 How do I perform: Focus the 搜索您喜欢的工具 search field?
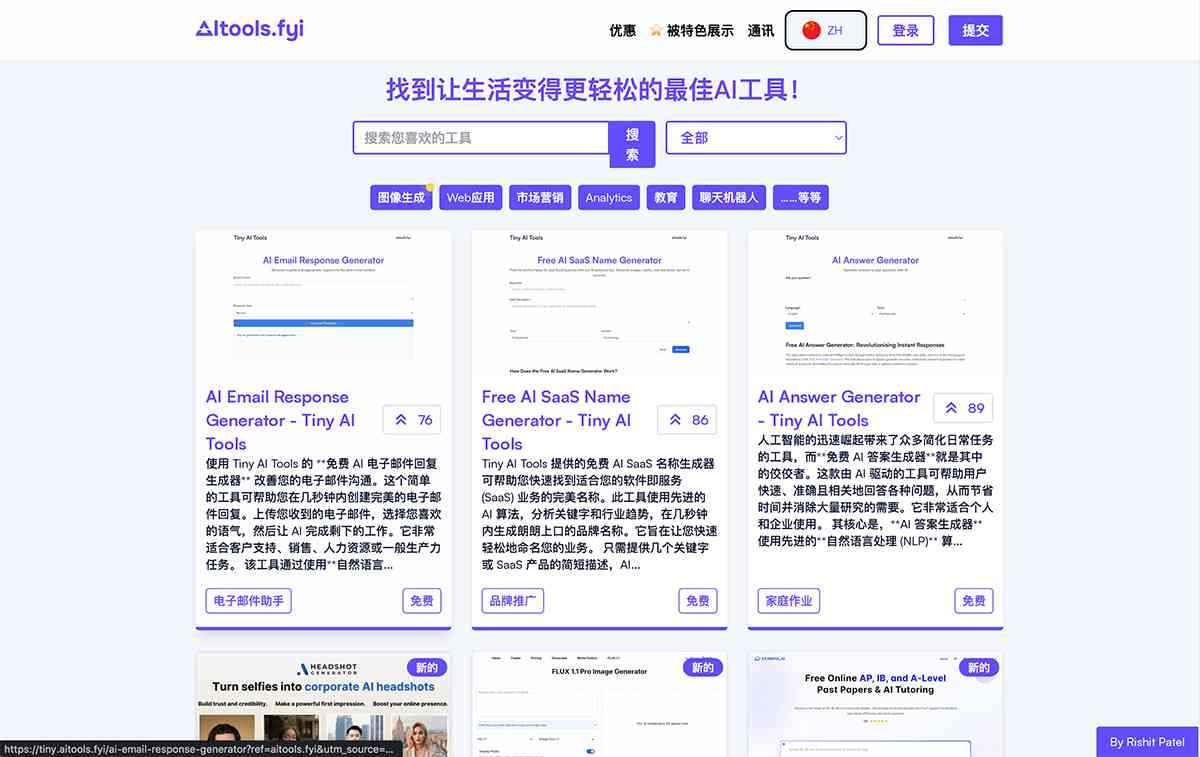coord(481,138)
